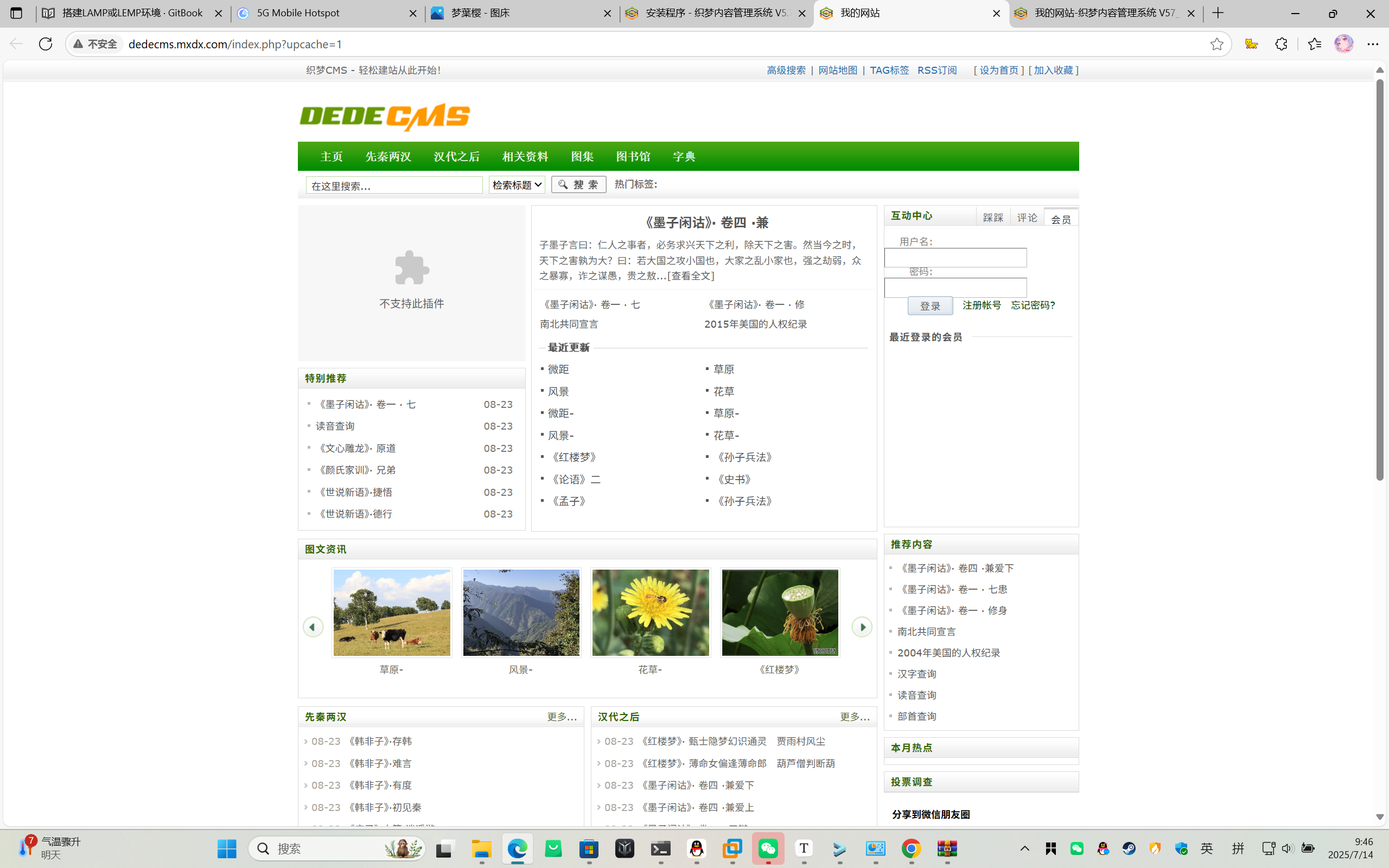Image resolution: width=1389 pixels, height=868 pixels.
Task: Open Google Chrome from taskbar
Action: (912, 848)
